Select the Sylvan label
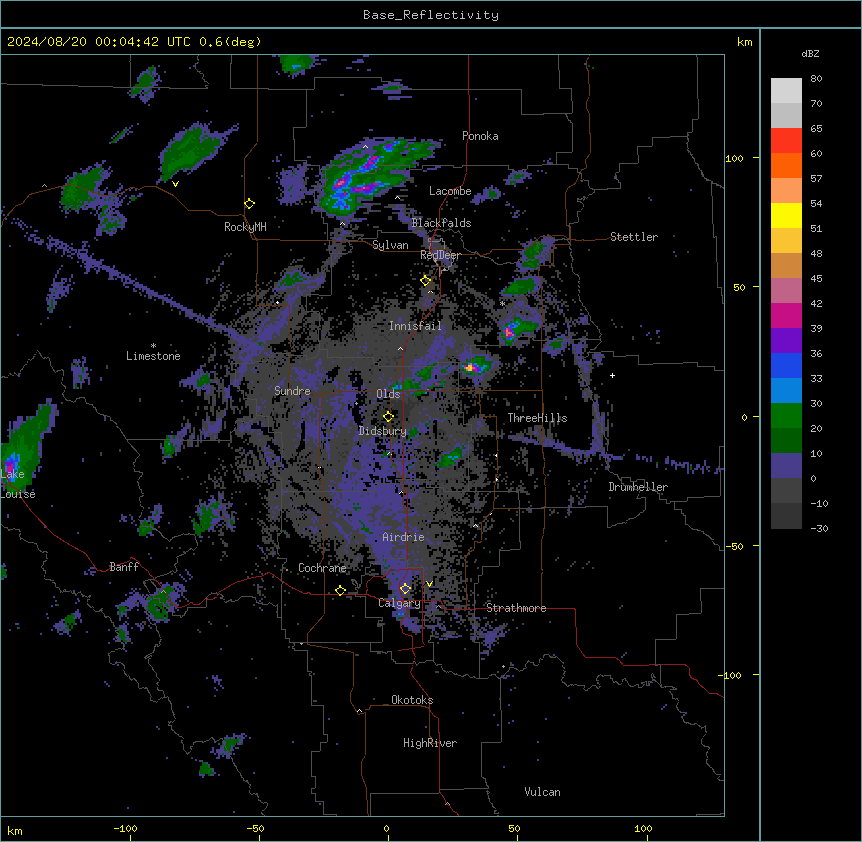The image size is (862, 842). [x=390, y=245]
